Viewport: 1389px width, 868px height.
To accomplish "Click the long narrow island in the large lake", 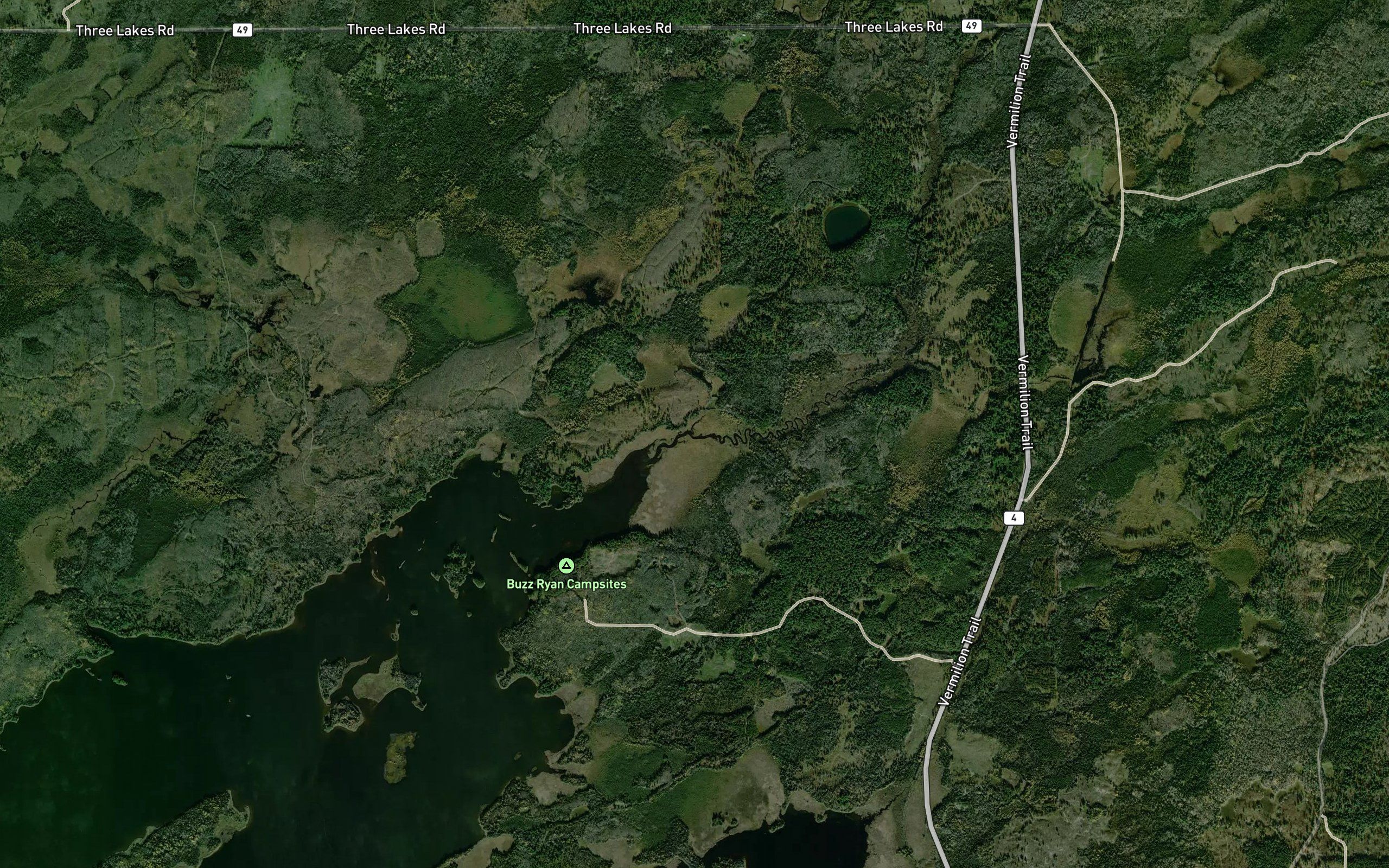I will coord(399,757).
